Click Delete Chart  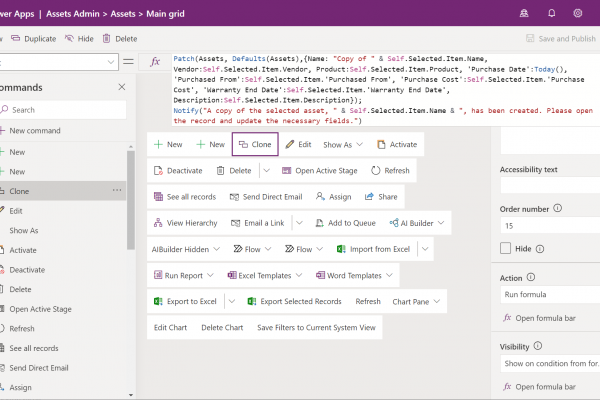222,328
